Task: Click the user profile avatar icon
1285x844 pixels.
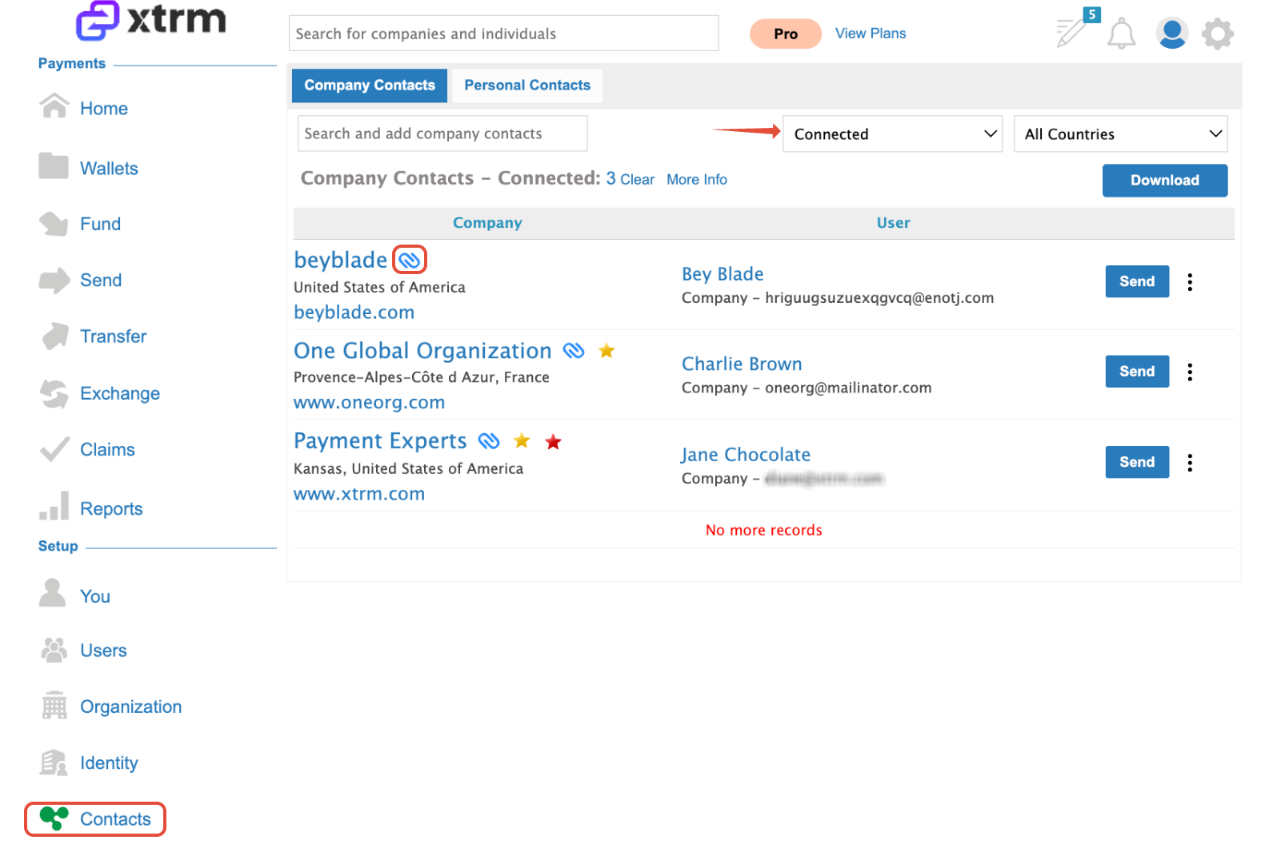Action: [x=1171, y=33]
